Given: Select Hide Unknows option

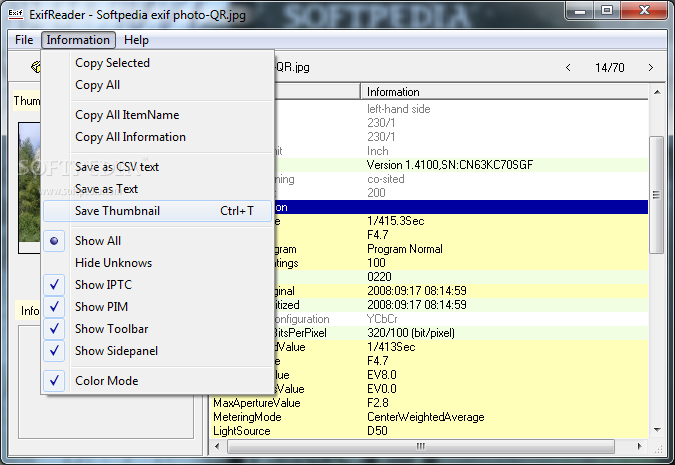Looking at the screenshot, I should coord(158,263).
